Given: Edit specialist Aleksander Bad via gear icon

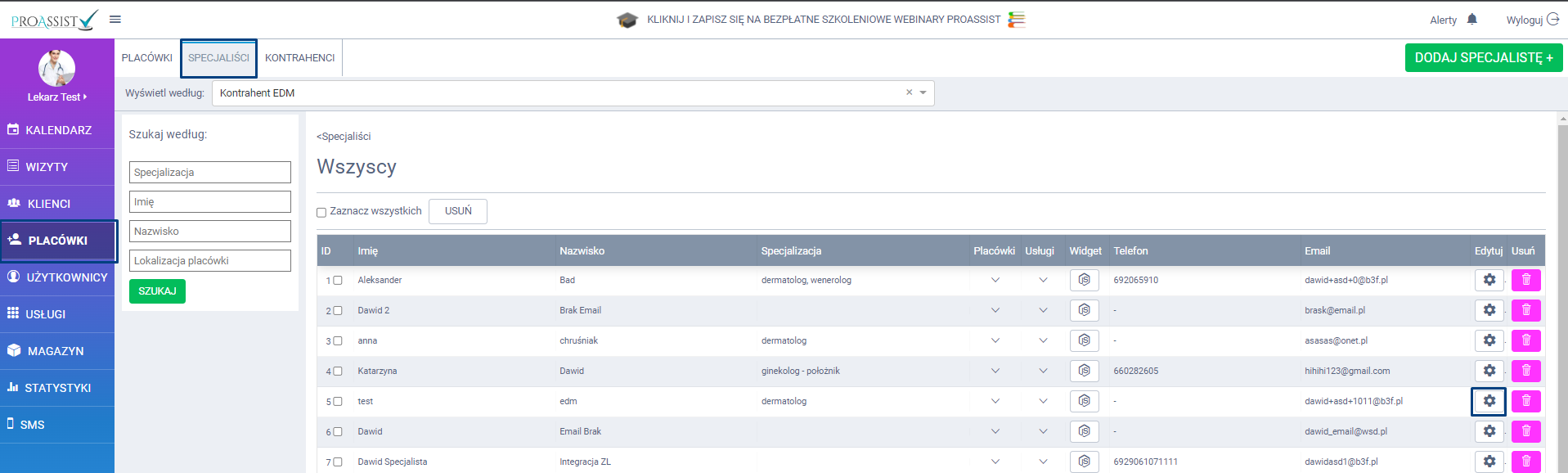Looking at the screenshot, I should coord(1489,280).
